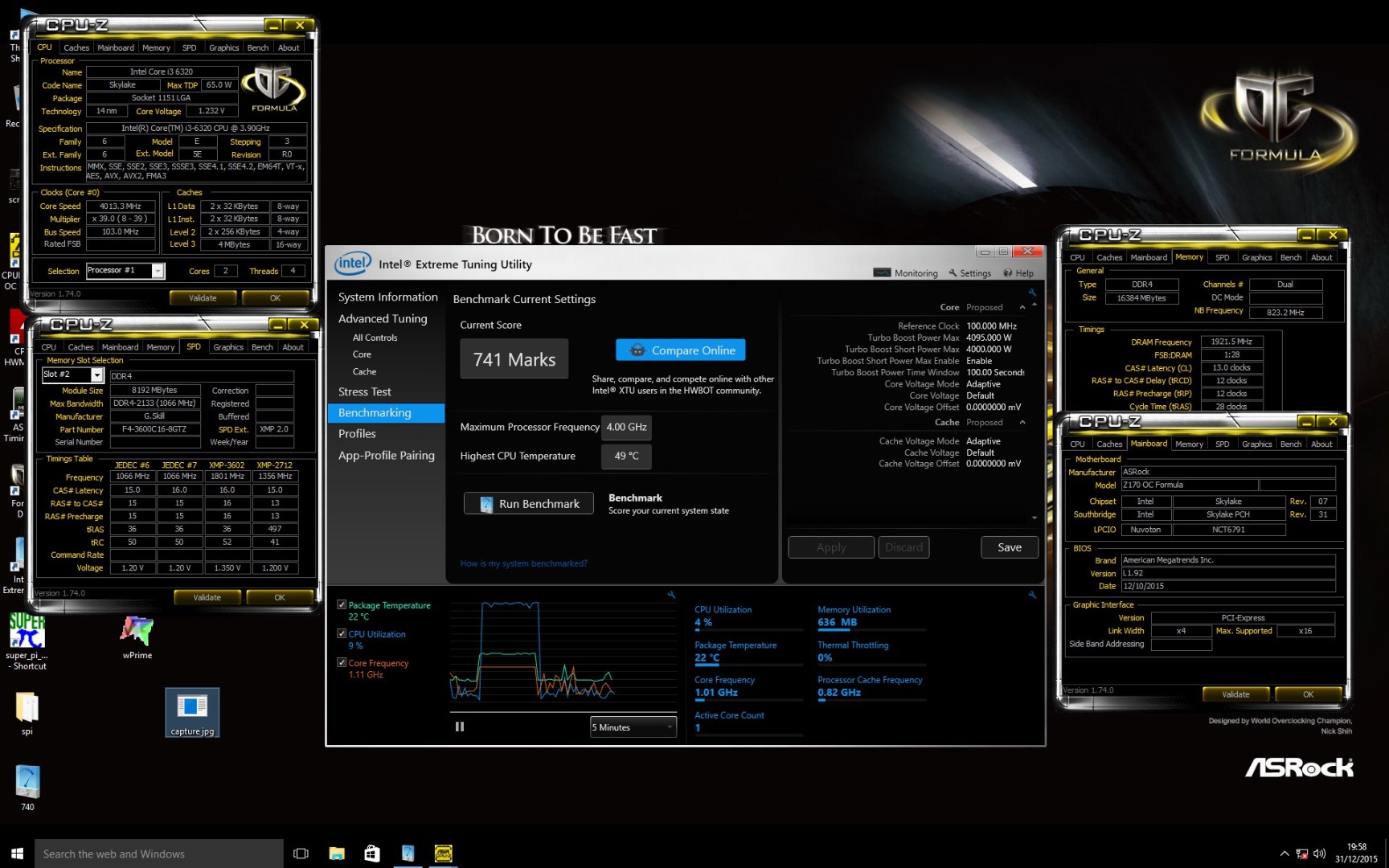The width and height of the screenshot is (1389, 868).
Task: Open Task View on the taskbar
Action: point(301,854)
